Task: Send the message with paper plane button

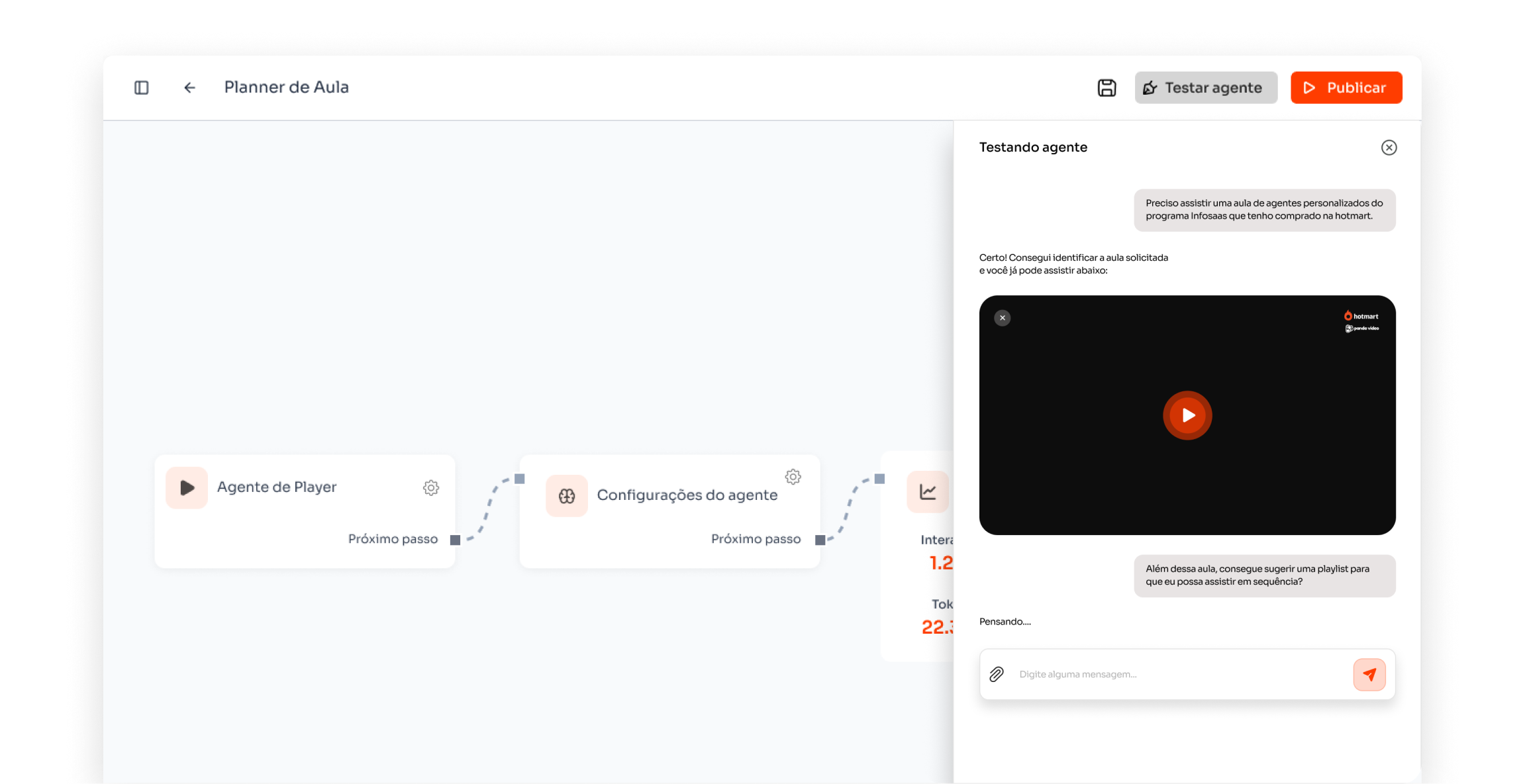Action: (1369, 674)
